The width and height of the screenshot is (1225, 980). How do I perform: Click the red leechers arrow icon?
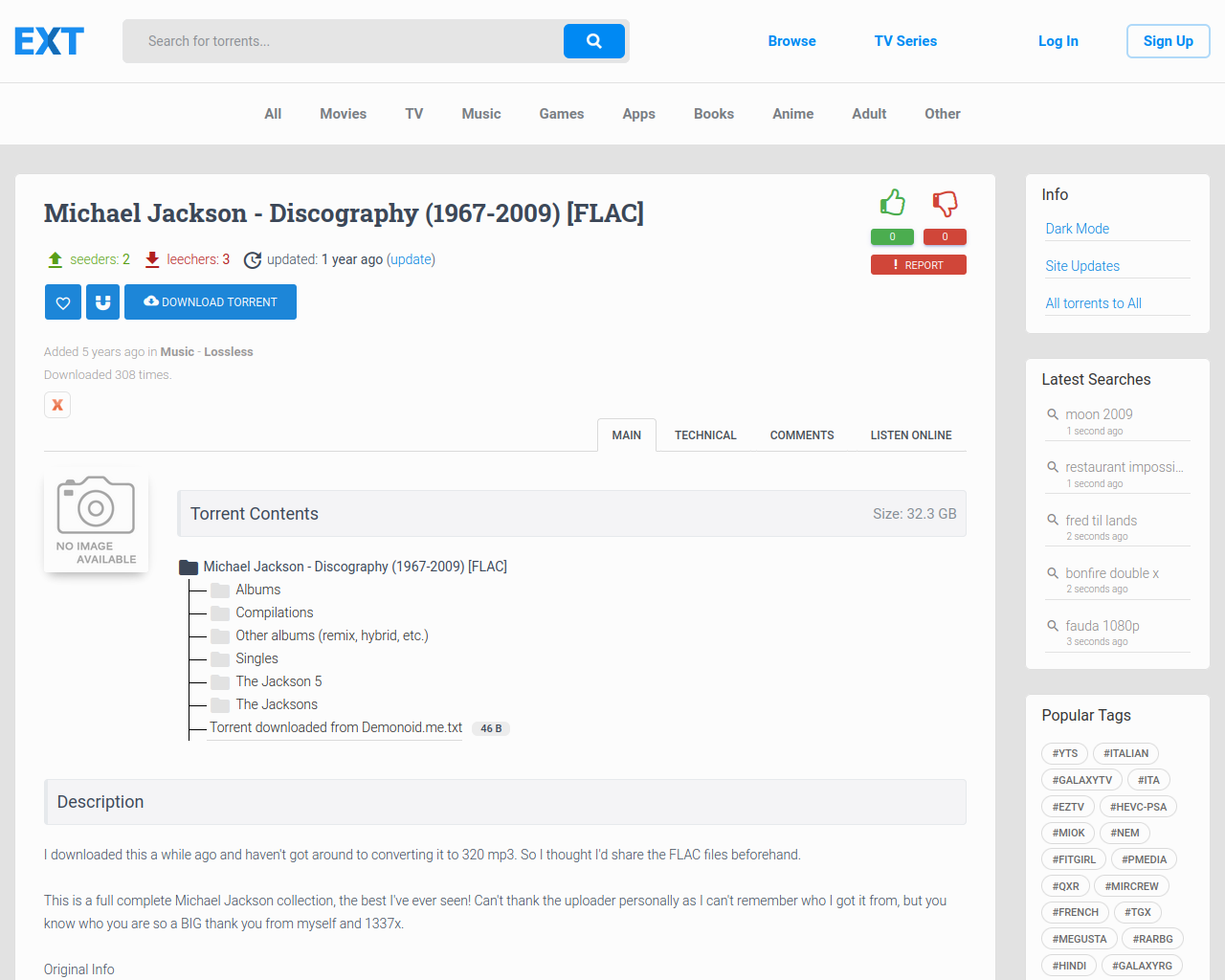[x=152, y=259]
